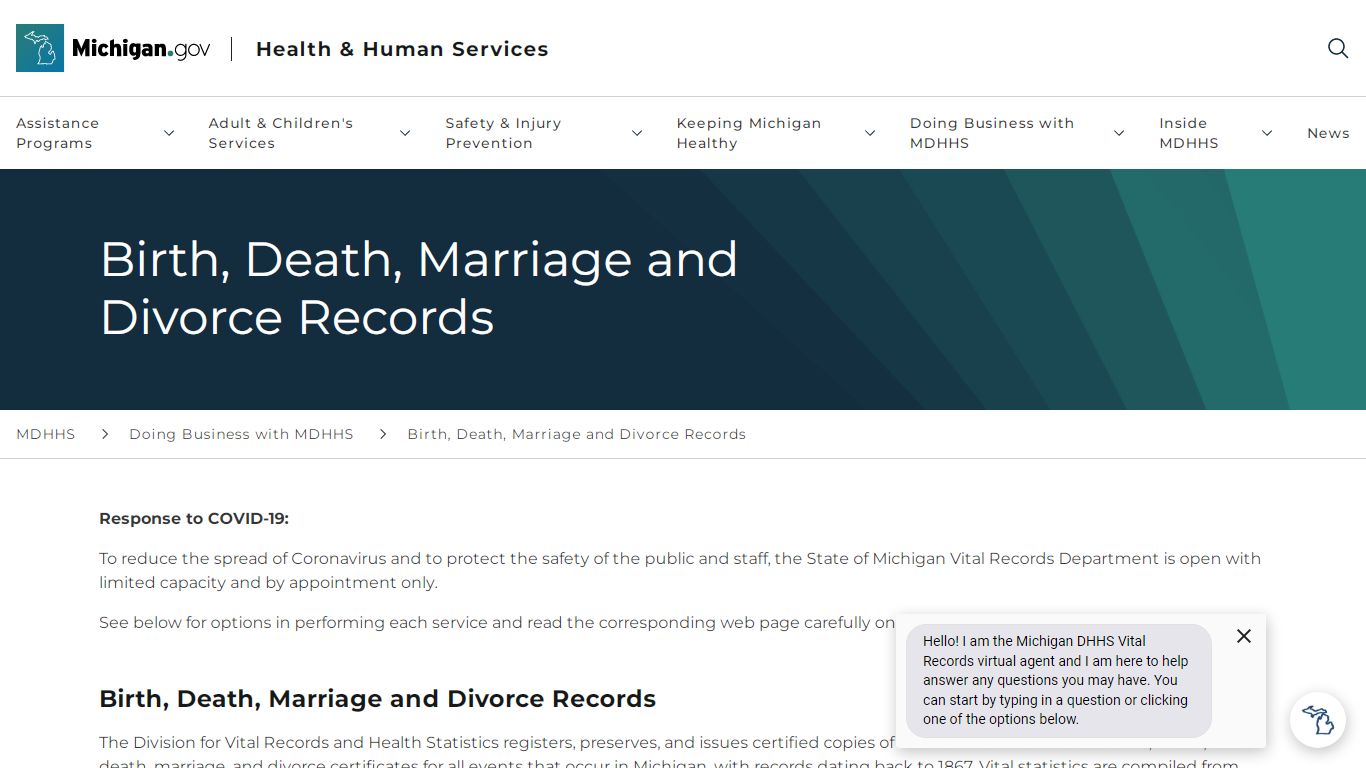Expand the Keeping Michigan Healthy chevron
This screenshot has width=1366, height=768.
click(870, 133)
